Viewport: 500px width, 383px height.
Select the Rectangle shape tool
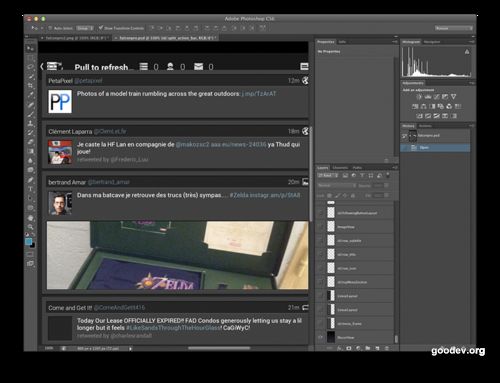tap(30, 208)
